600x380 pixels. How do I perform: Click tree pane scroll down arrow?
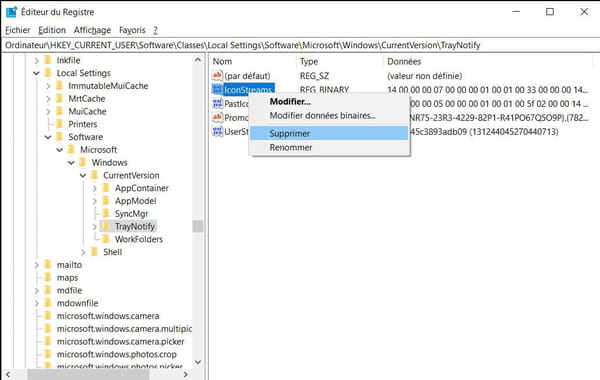tap(198, 362)
